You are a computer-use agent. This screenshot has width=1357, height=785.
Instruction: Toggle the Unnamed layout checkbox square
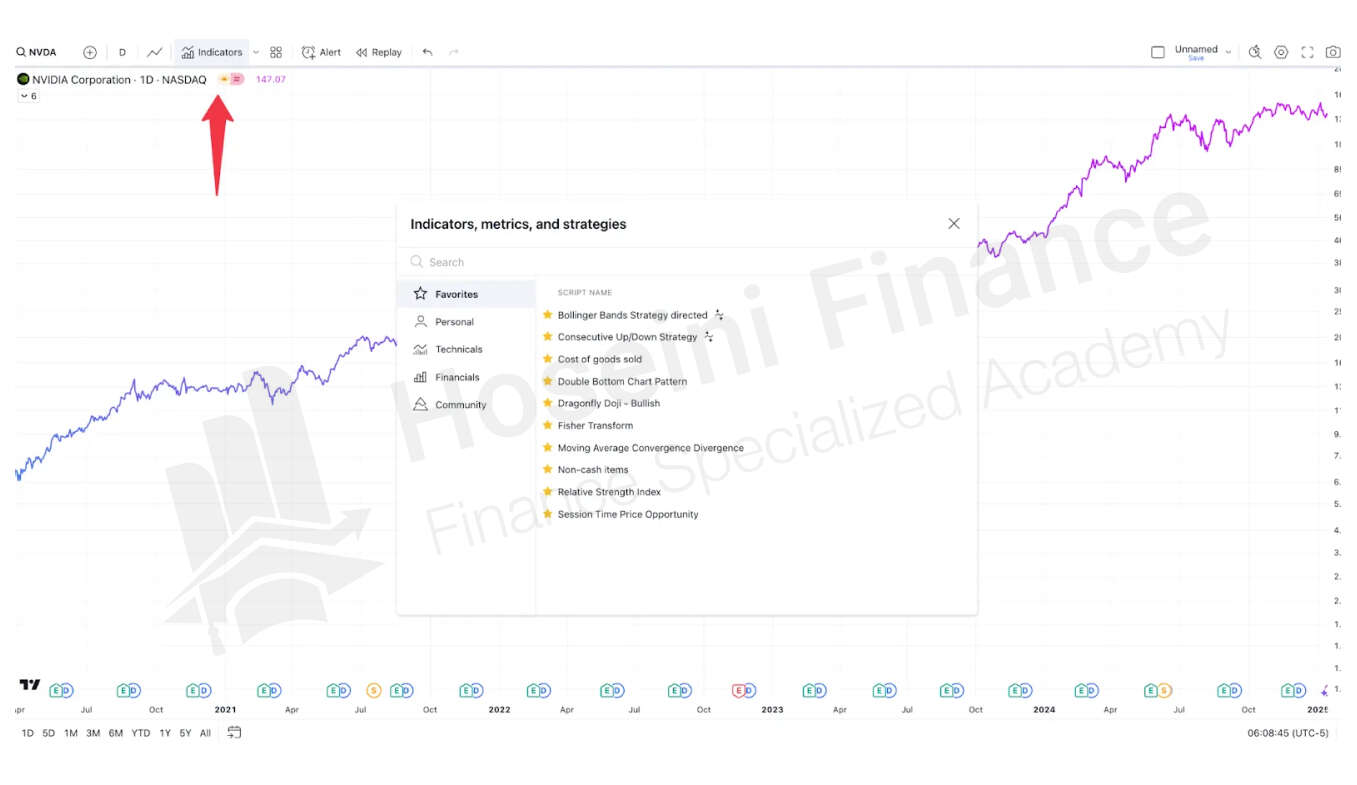1158,52
